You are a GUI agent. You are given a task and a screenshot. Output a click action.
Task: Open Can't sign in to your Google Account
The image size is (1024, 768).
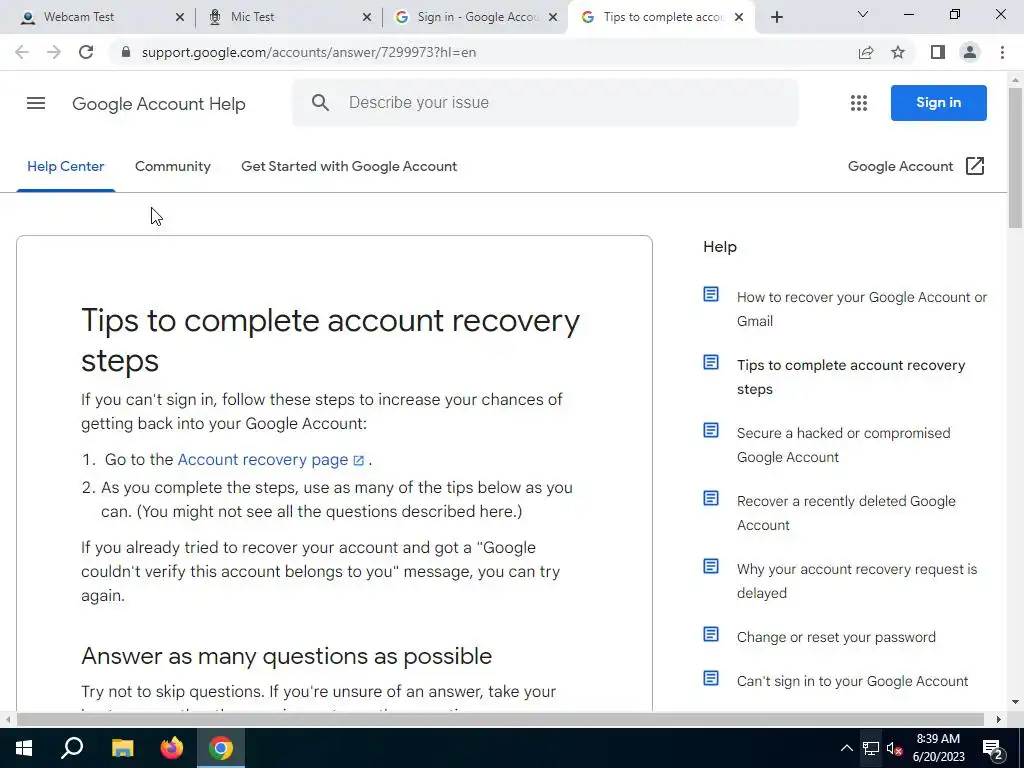[x=852, y=681]
